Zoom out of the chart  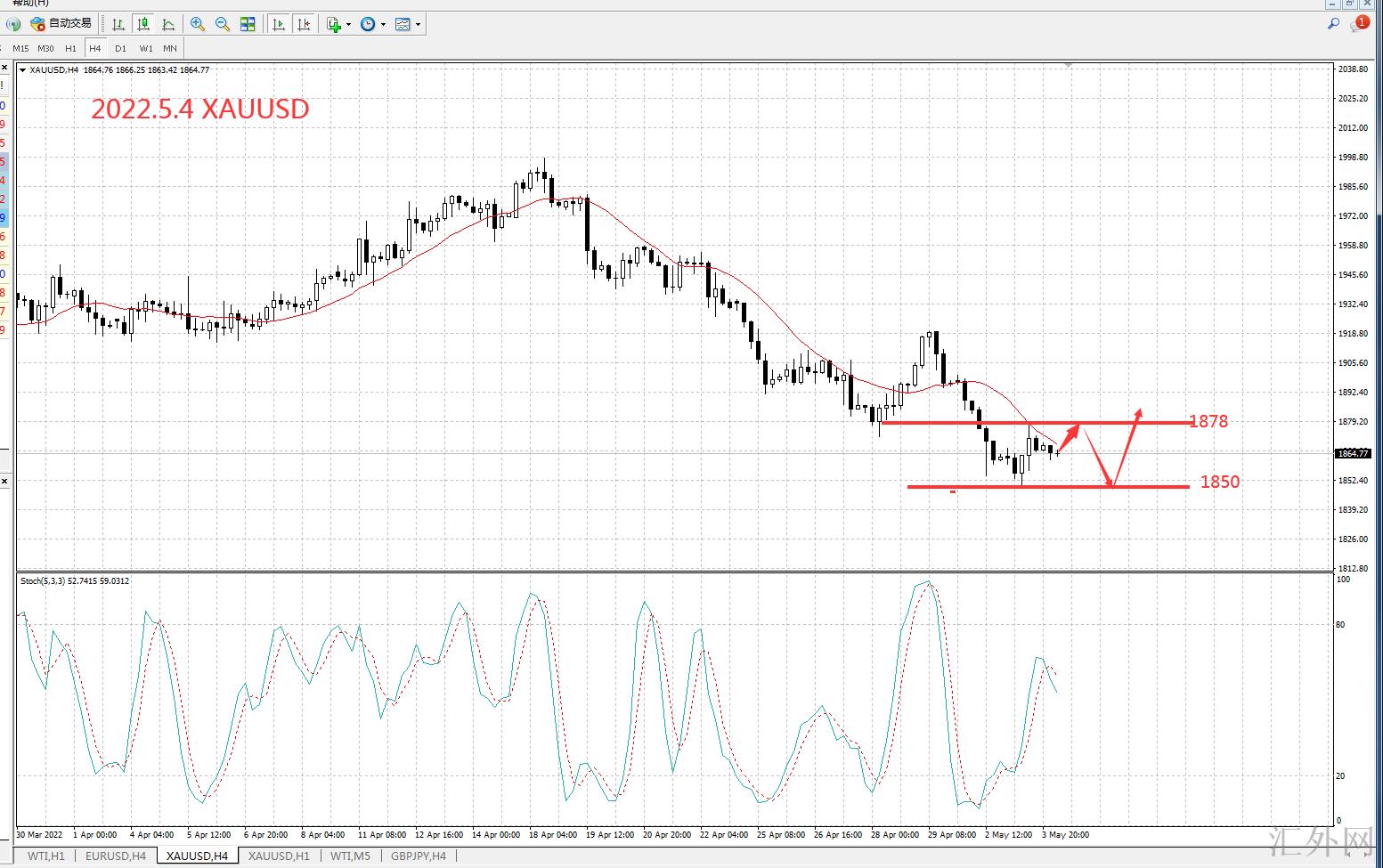pos(223,24)
